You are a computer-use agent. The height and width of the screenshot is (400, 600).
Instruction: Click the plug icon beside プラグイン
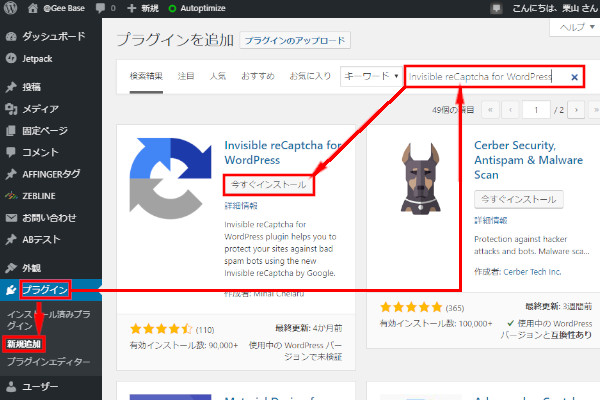pos(11,290)
